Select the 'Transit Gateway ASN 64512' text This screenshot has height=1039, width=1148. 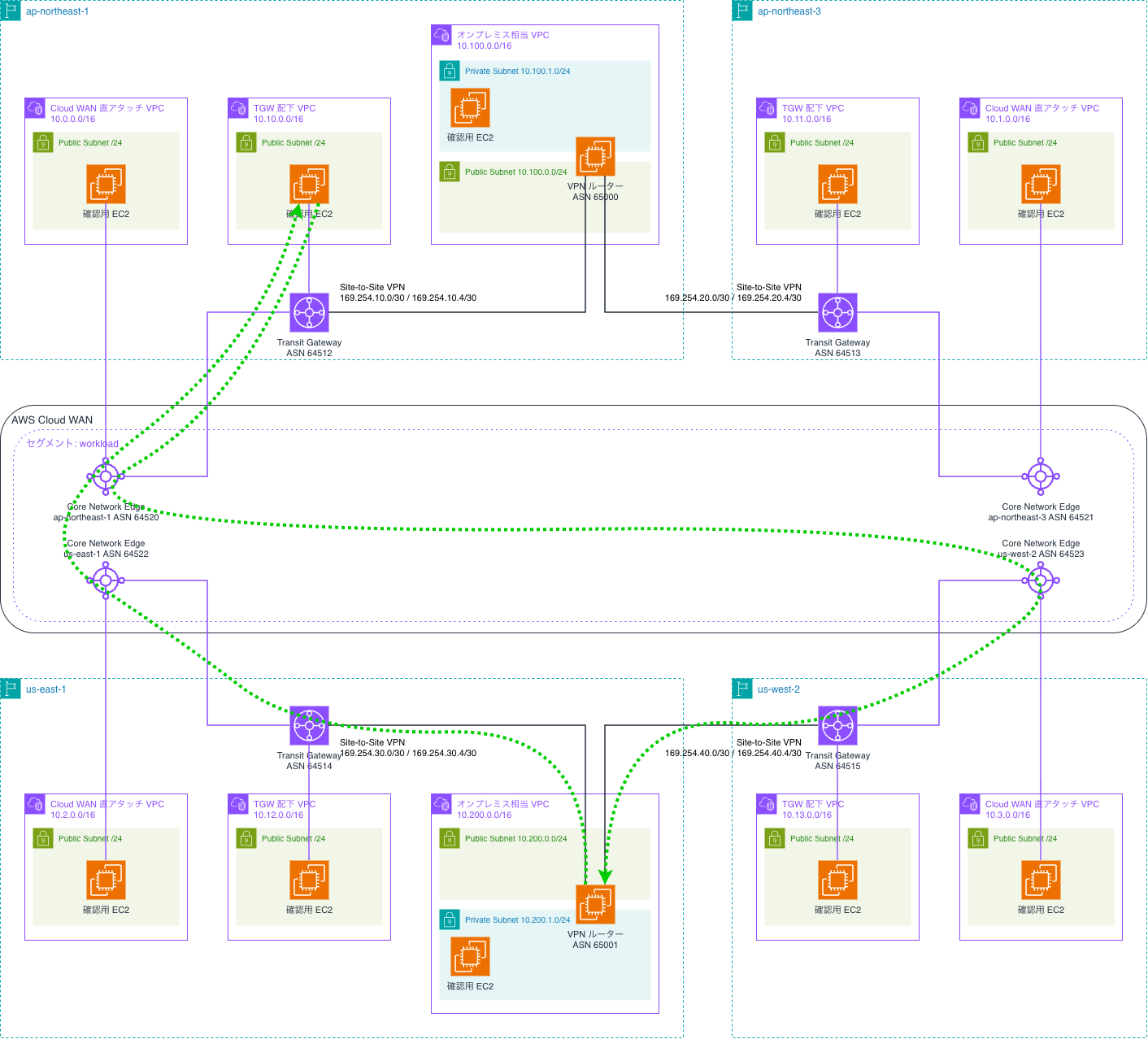click(x=309, y=348)
